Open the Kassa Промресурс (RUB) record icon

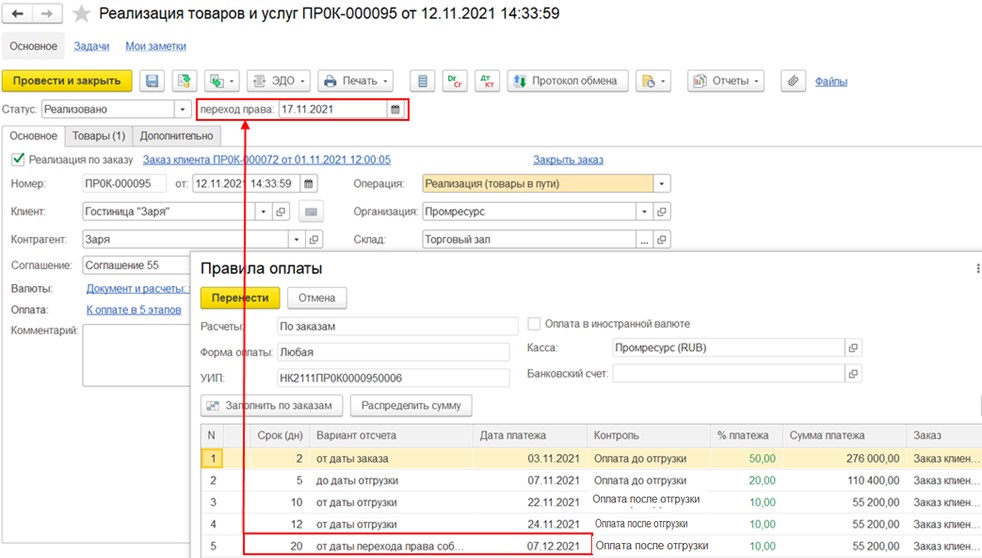pos(853,348)
